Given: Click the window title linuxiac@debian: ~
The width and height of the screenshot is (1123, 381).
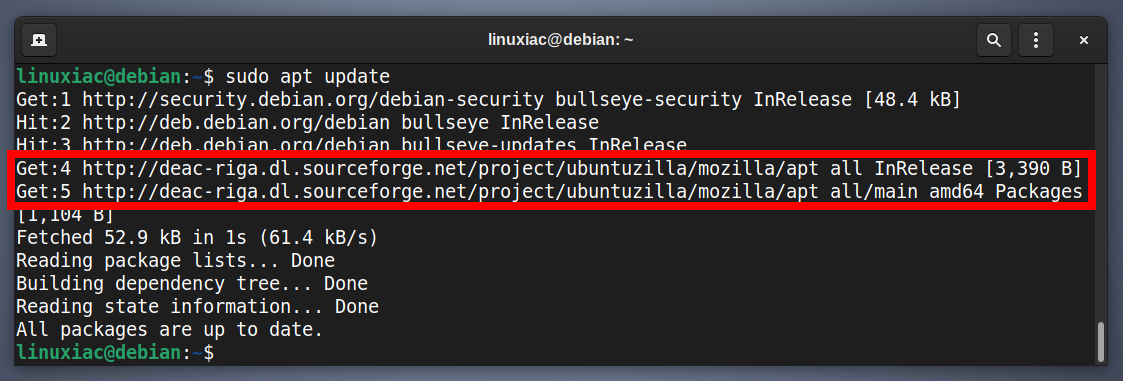Looking at the screenshot, I should 561,40.
